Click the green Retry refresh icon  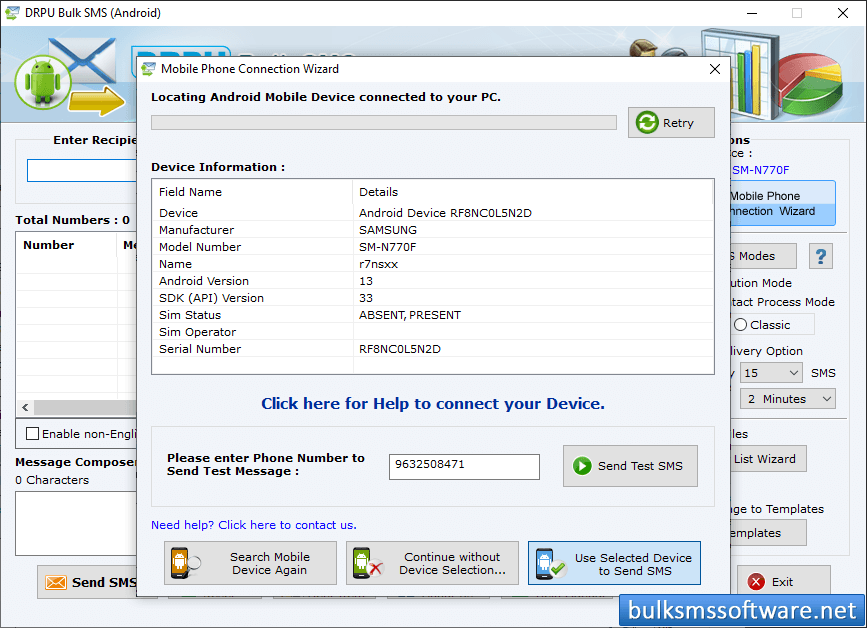click(x=646, y=122)
